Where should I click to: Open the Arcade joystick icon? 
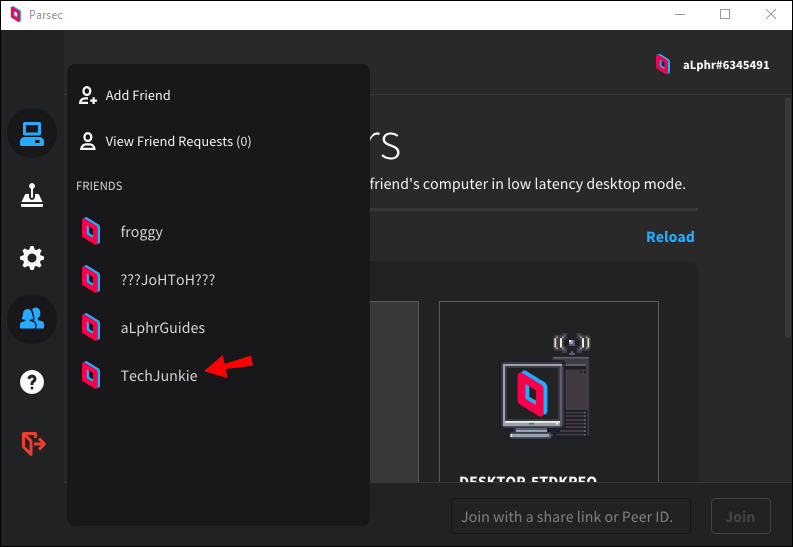coord(32,195)
